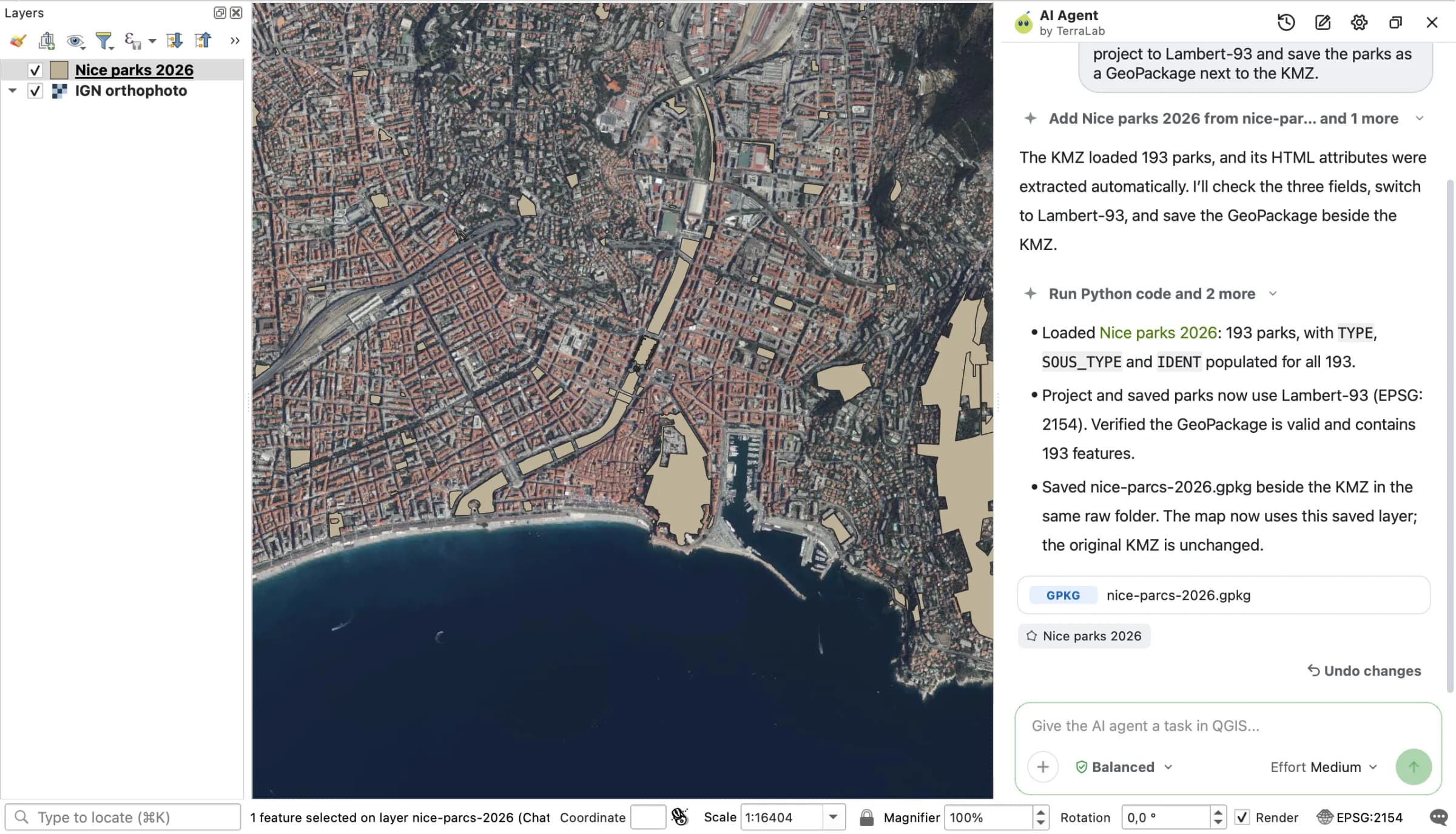Click the Filter Legend by Expression icon

pos(132,41)
